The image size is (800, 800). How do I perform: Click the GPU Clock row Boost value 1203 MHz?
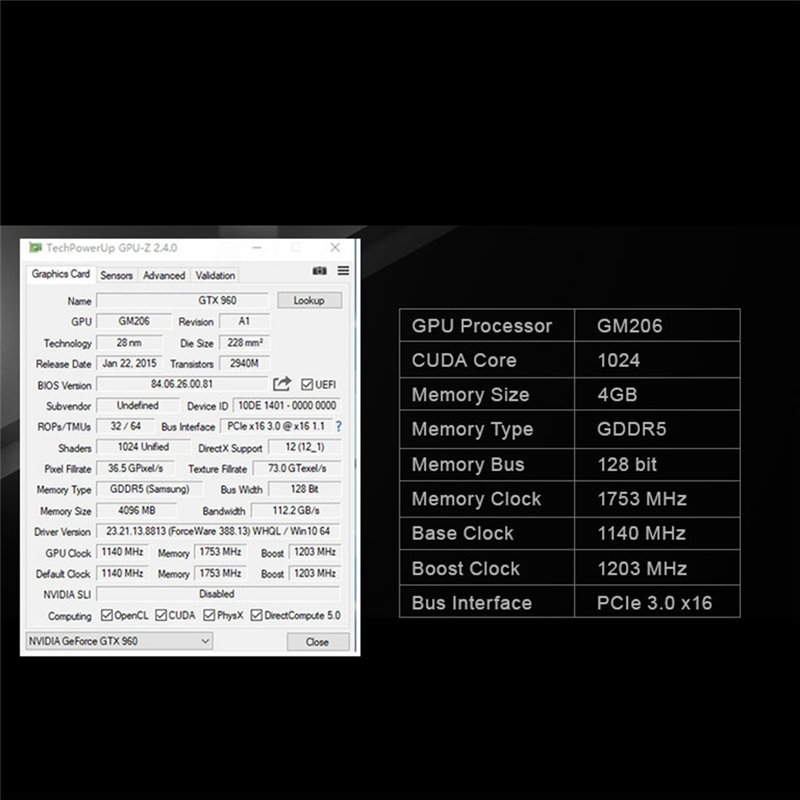315,552
